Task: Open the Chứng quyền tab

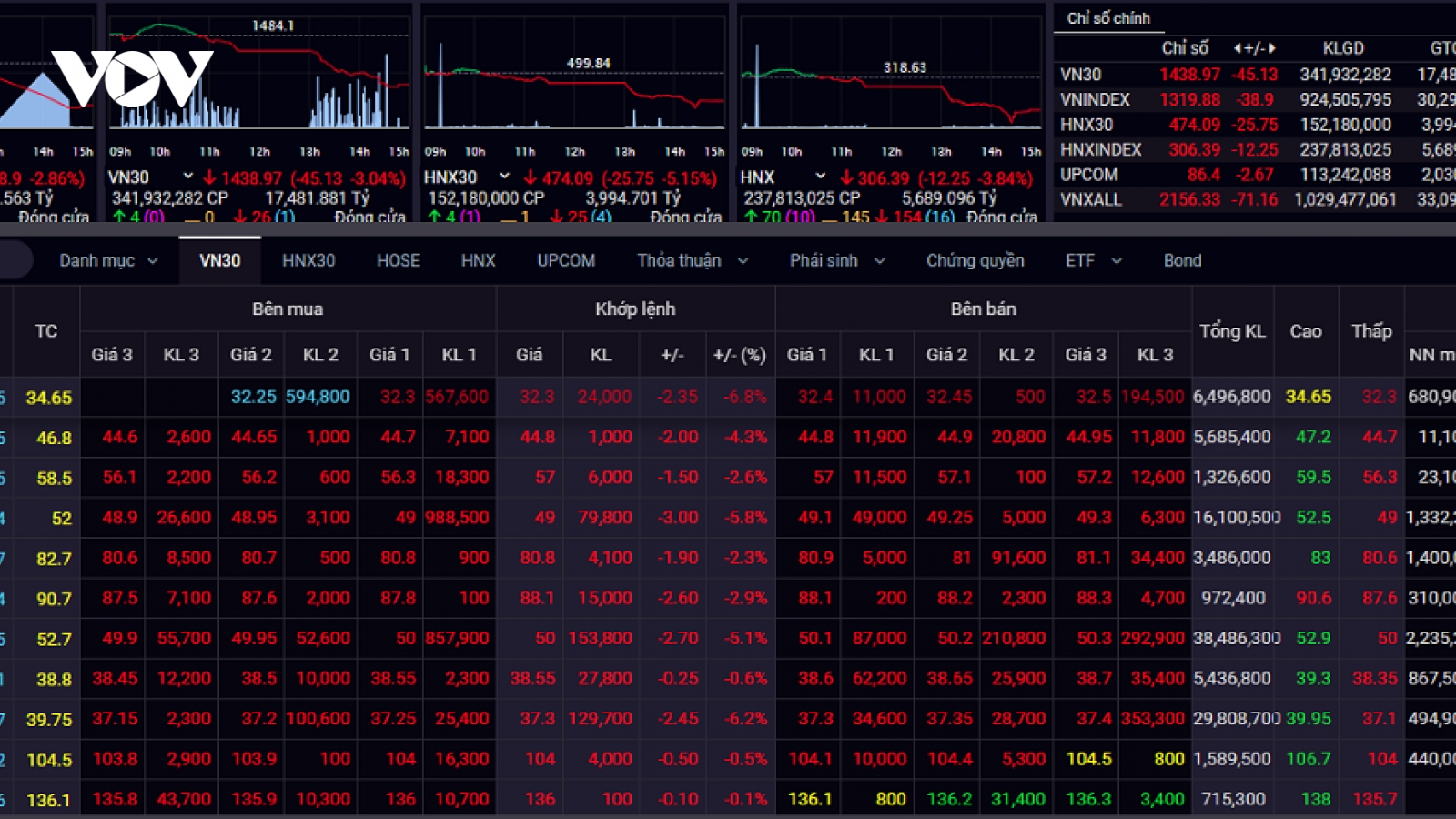Action: (x=975, y=260)
